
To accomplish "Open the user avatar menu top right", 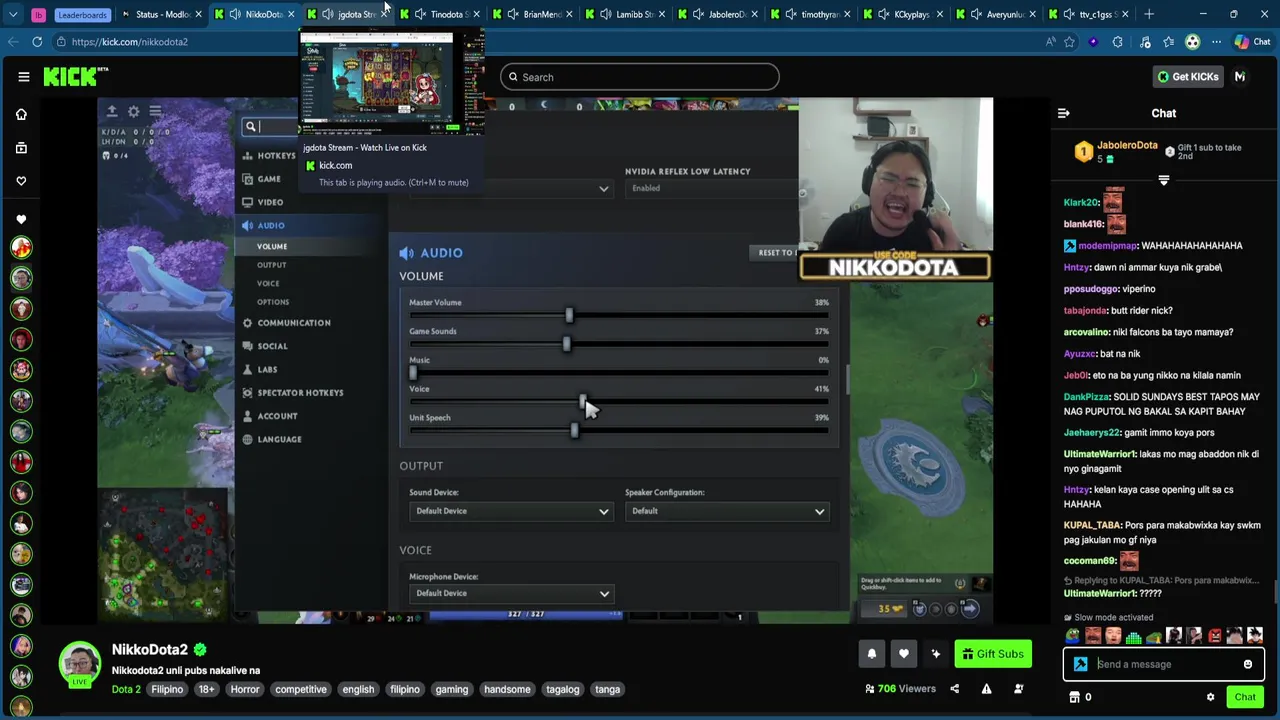I will point(1240,77).
